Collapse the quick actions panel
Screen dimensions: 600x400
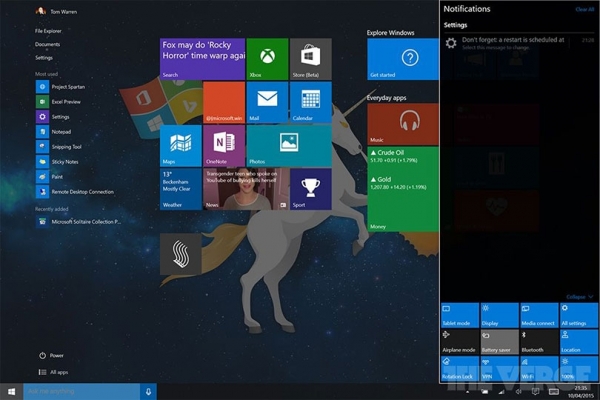579,297
